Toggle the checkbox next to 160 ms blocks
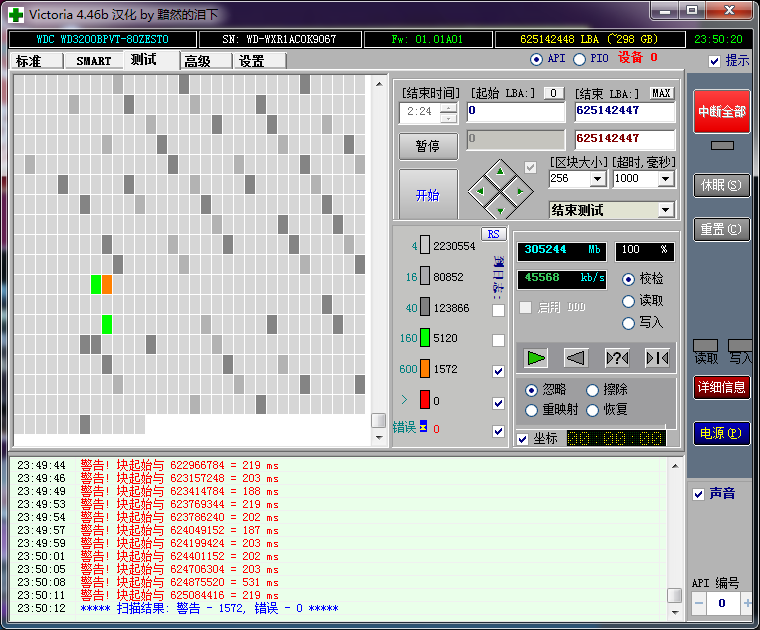The height and width of the screenshot is (630, 760). tap(498, 340)
